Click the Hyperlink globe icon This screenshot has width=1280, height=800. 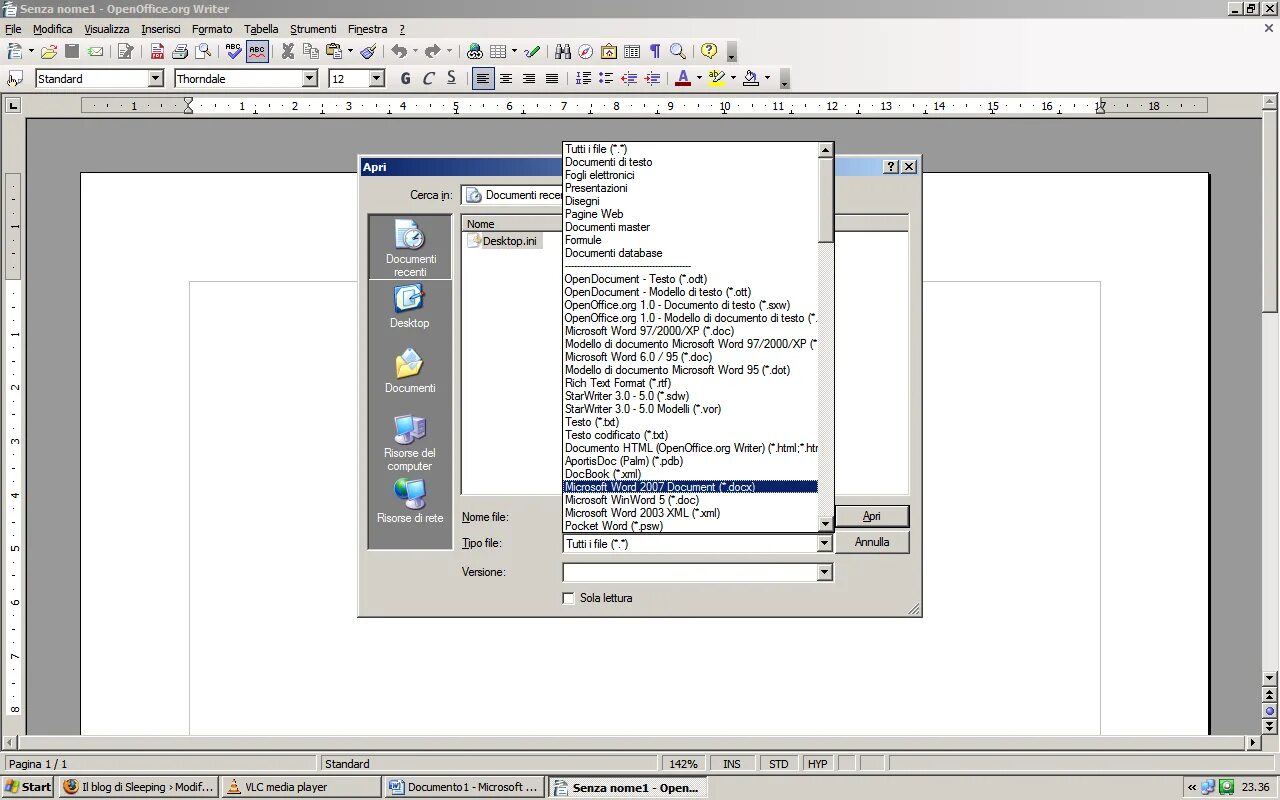pos(475,51)
